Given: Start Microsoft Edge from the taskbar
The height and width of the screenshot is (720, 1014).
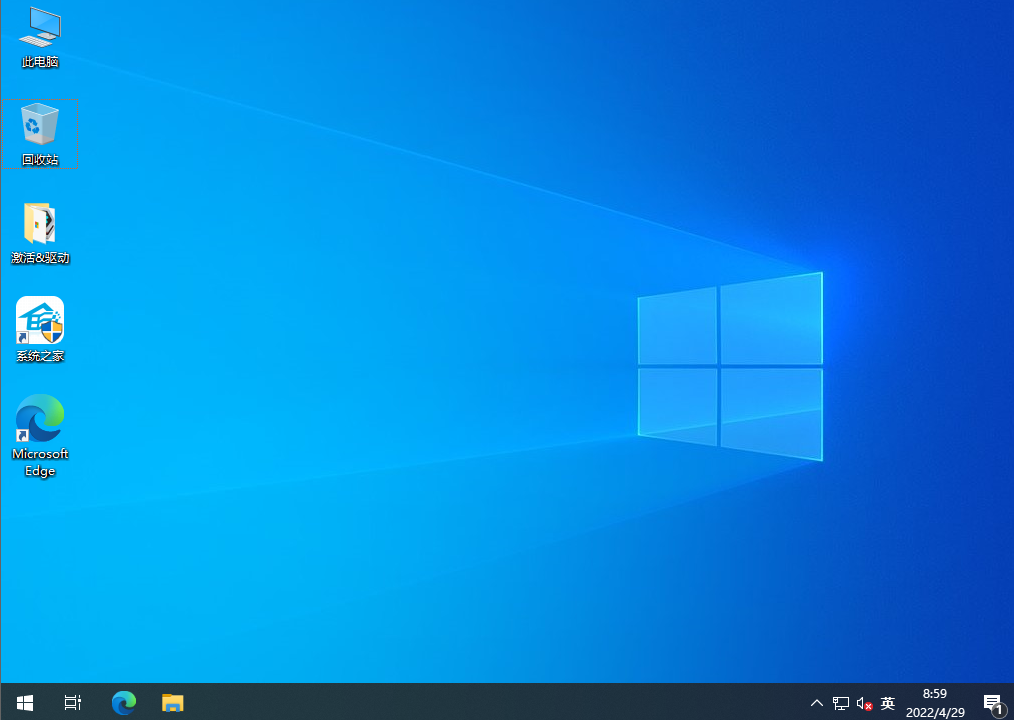Looking at the screenshot, I should 123,703.
